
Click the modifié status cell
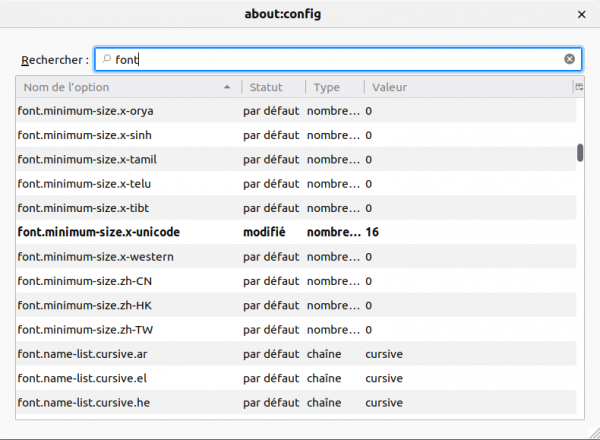point(264,232)
